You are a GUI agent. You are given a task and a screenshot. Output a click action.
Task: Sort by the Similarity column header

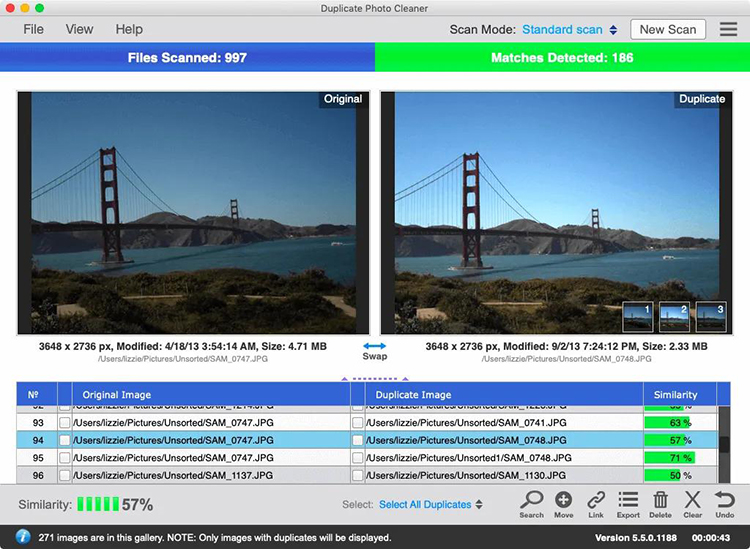(x=679, y=395)
